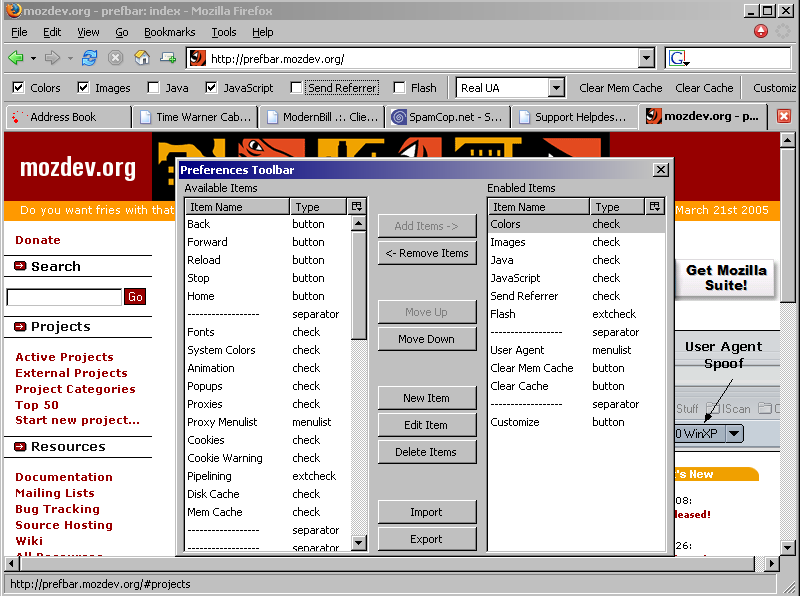Sort Enabled Items by Type header

(x=617, y=207)
